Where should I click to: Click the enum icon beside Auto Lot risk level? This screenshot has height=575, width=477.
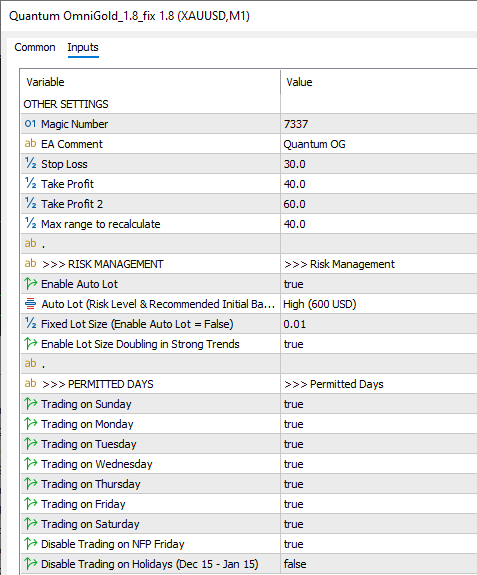(30, 304)
